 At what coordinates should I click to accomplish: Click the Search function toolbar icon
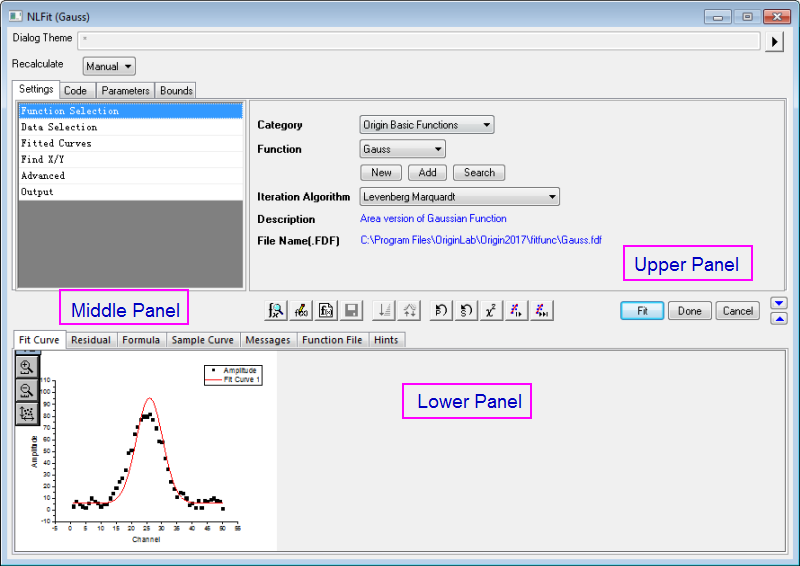pyautogui.click(x=276, y=311)
